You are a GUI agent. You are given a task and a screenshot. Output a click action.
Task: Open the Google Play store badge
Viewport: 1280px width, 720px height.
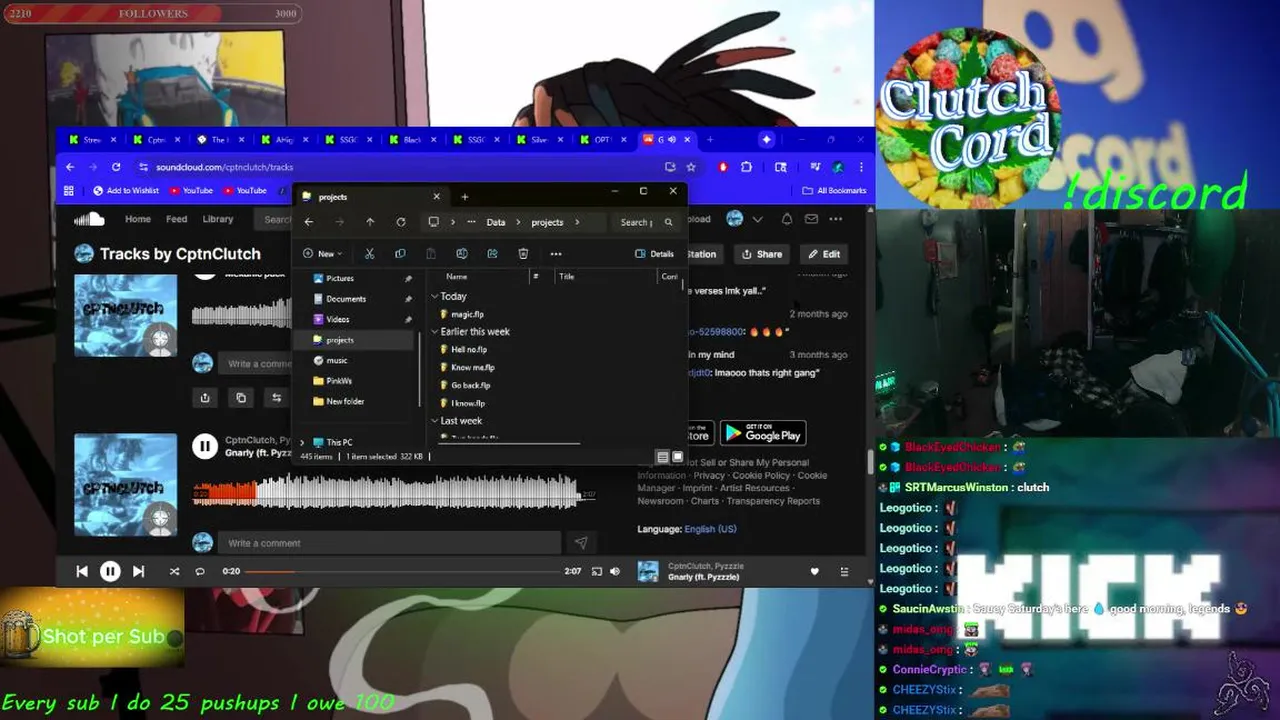(763, 433)
